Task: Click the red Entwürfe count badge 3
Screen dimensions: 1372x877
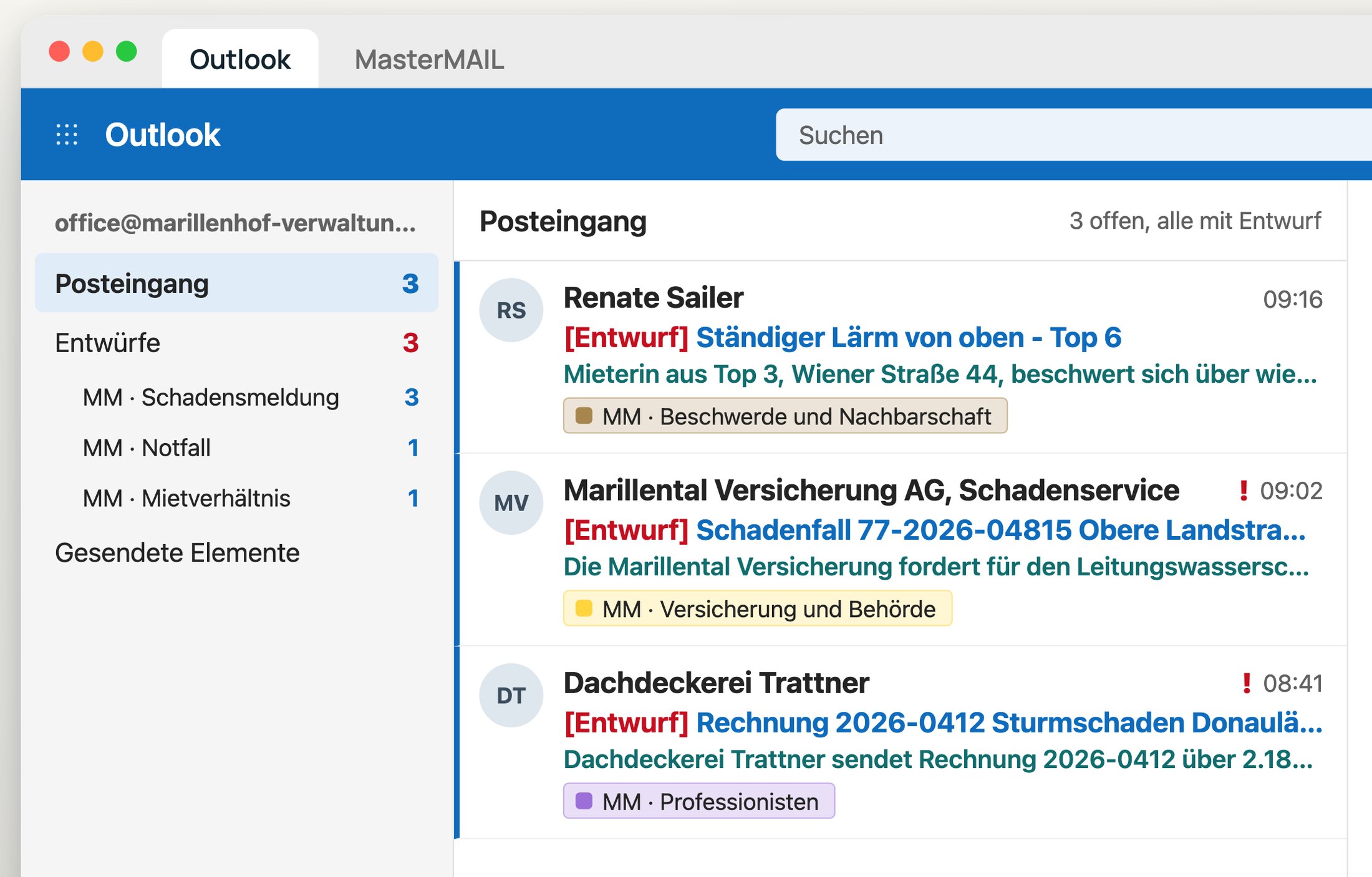Action: point(410,343)
